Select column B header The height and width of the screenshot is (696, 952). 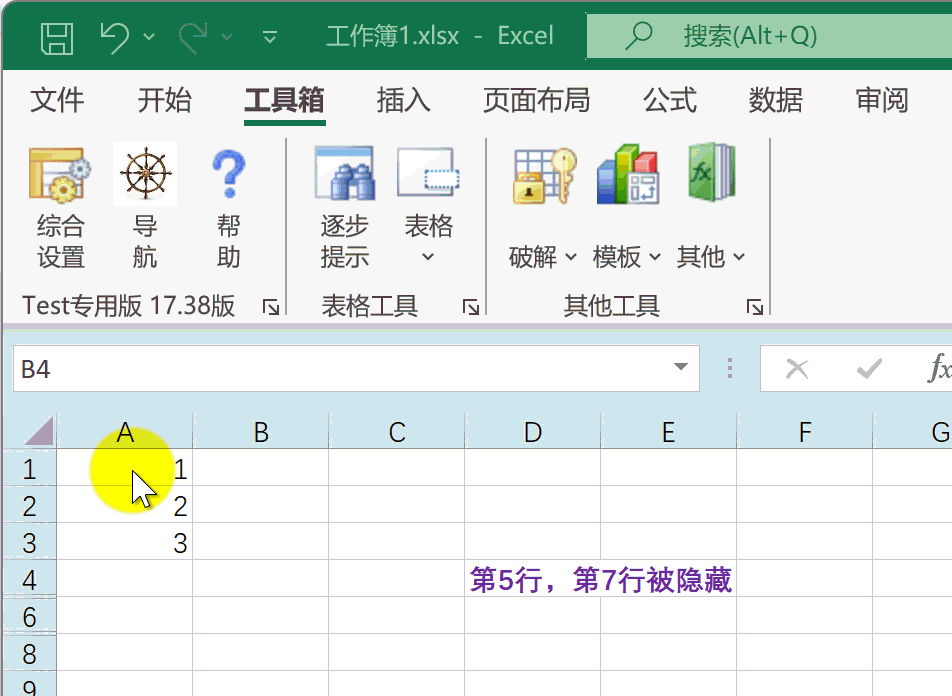tap(261, 432)
